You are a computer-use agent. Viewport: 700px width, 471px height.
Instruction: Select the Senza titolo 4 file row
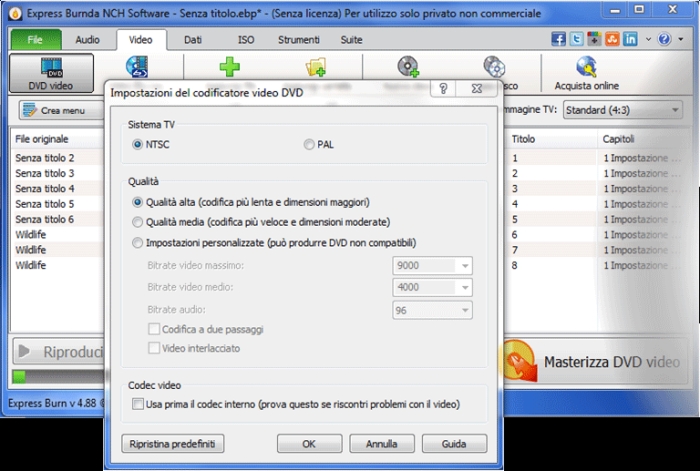(x=58, y=189)
